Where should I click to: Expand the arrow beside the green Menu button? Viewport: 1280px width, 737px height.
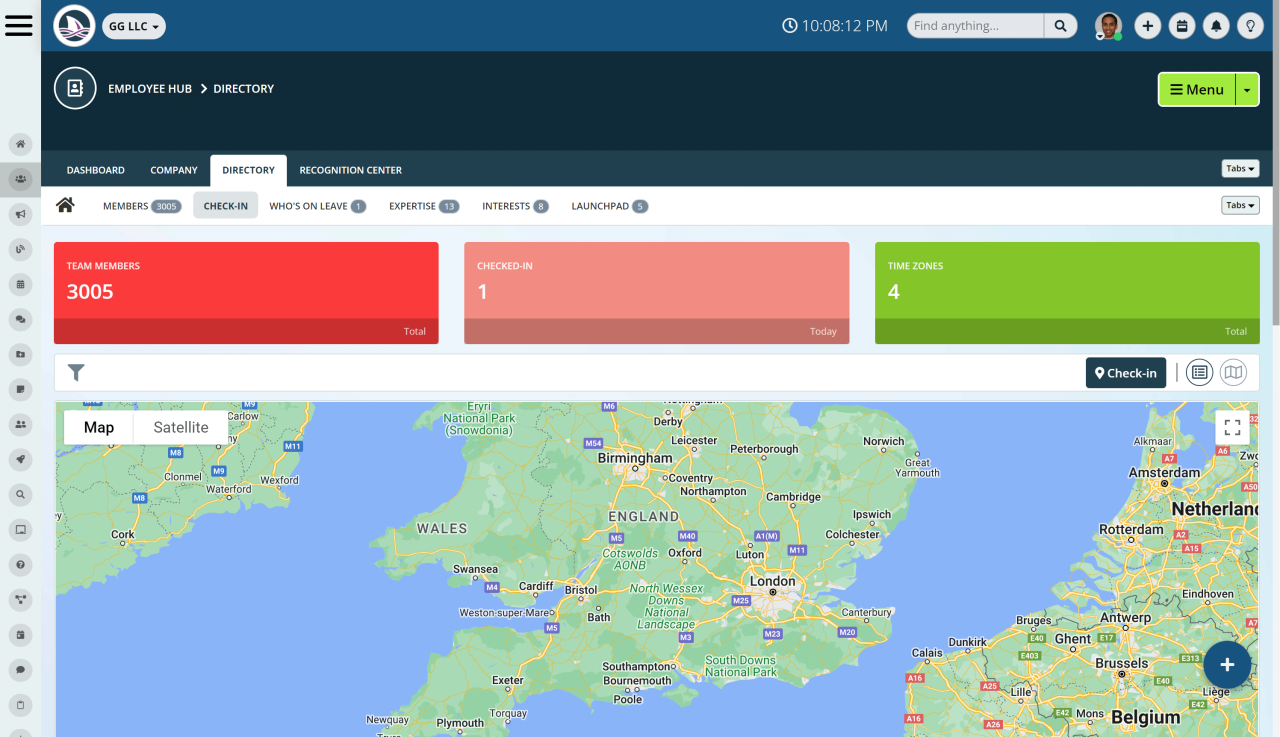pos(1246,89)
